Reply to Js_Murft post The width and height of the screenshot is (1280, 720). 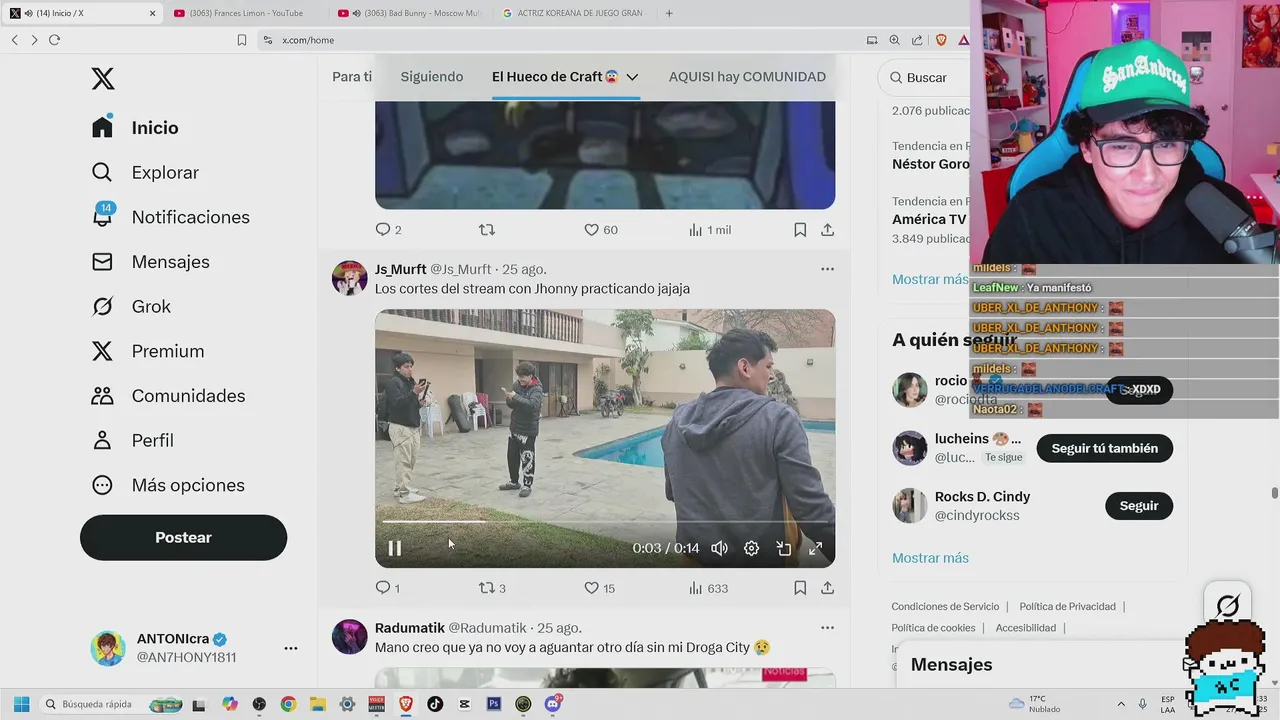tap(387, 588)
